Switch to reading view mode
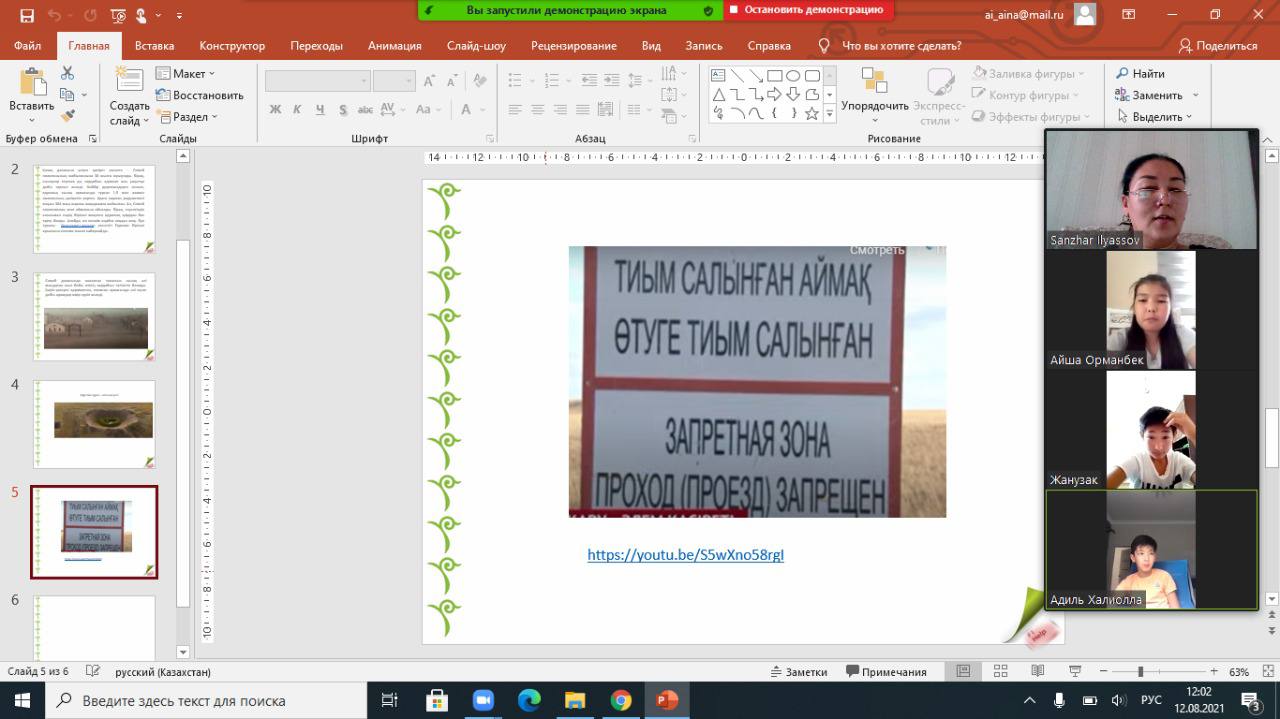 coord(1035,672)
